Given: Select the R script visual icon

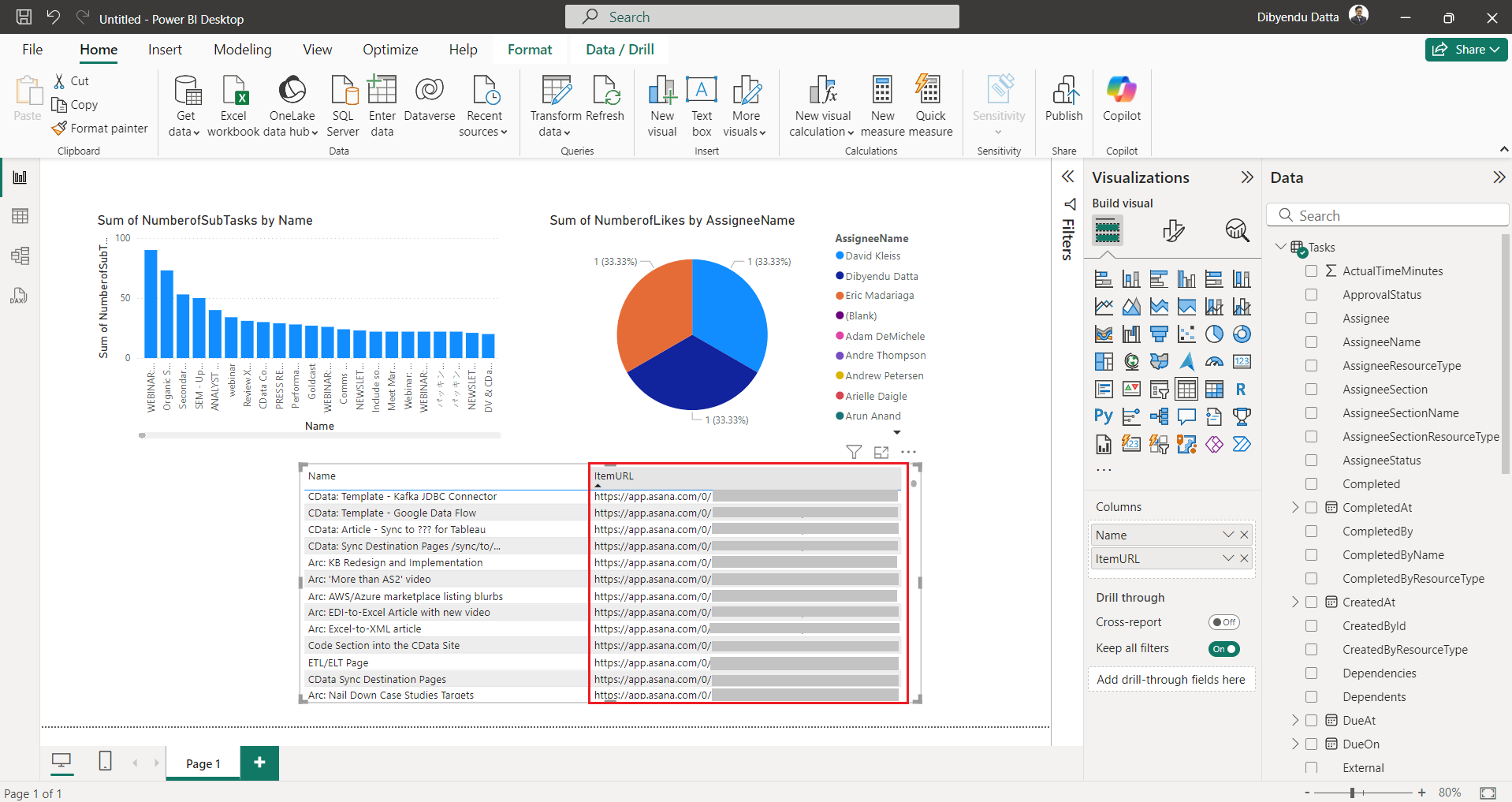Looking at the screenshot, I should 1241,390.
